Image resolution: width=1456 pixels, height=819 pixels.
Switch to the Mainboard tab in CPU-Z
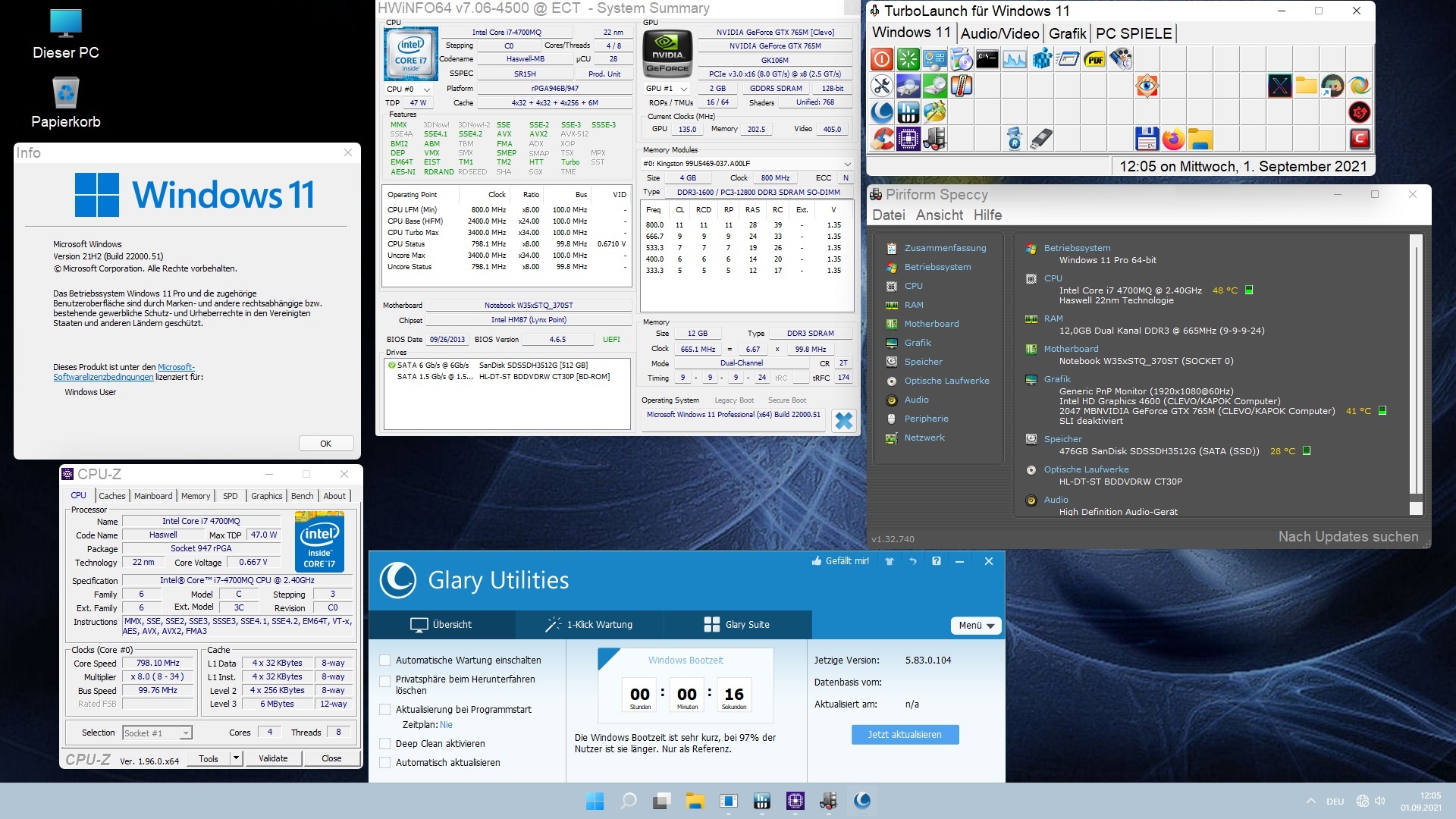(153, 496)
